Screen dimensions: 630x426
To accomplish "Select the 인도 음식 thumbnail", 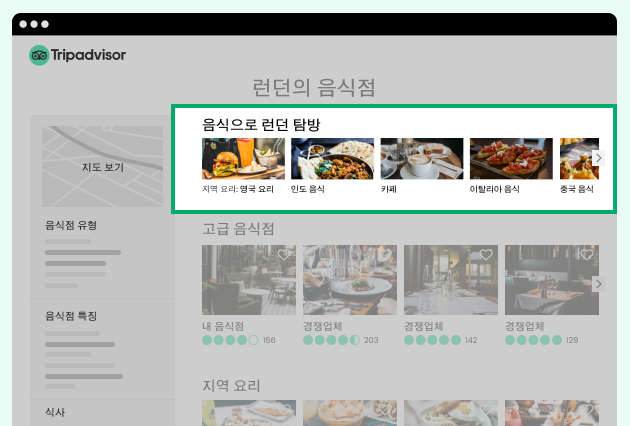I will point(332,159).
